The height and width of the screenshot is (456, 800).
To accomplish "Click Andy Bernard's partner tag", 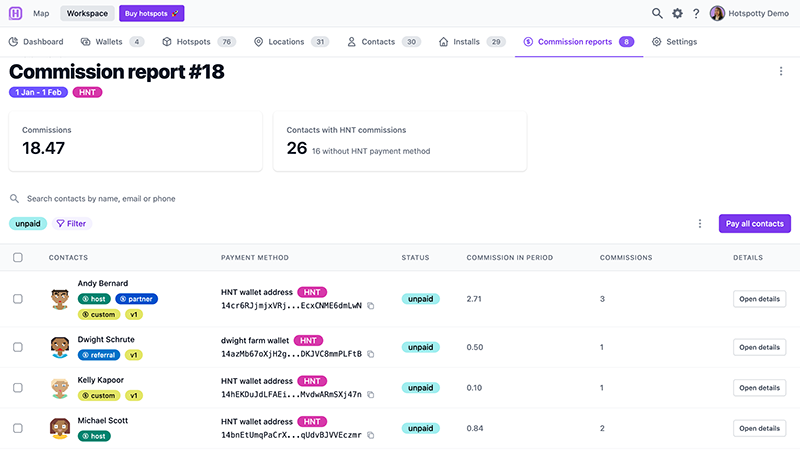I will tap(137, 299).
